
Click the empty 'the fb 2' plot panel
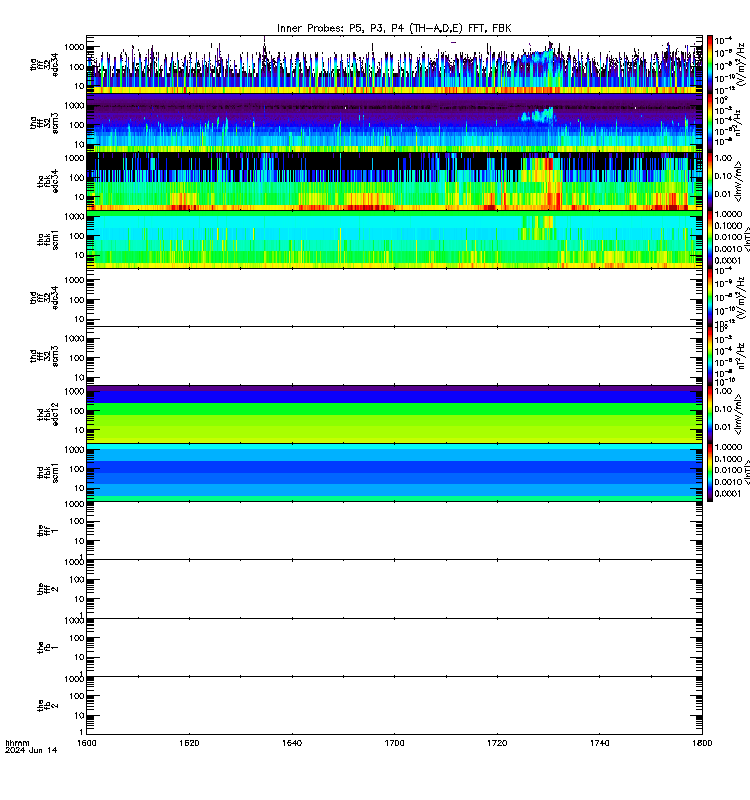tap(394, 706)
